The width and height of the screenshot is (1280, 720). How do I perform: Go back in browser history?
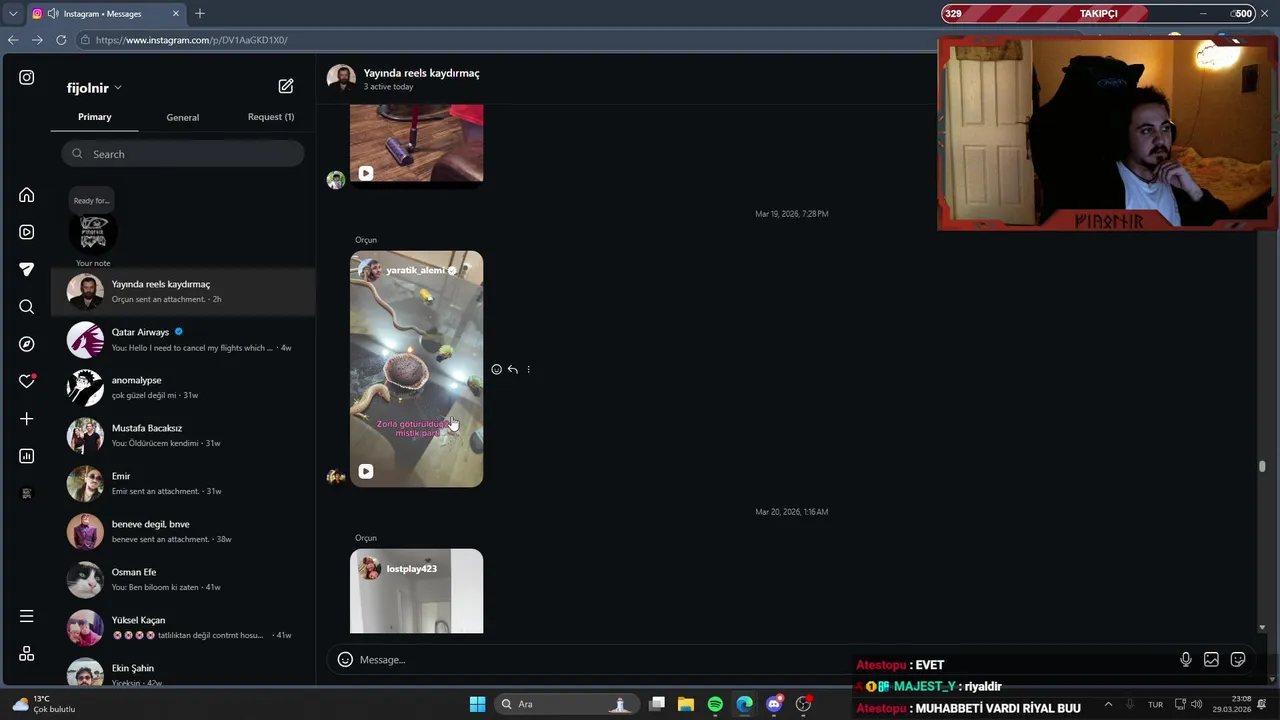(13, 40)
